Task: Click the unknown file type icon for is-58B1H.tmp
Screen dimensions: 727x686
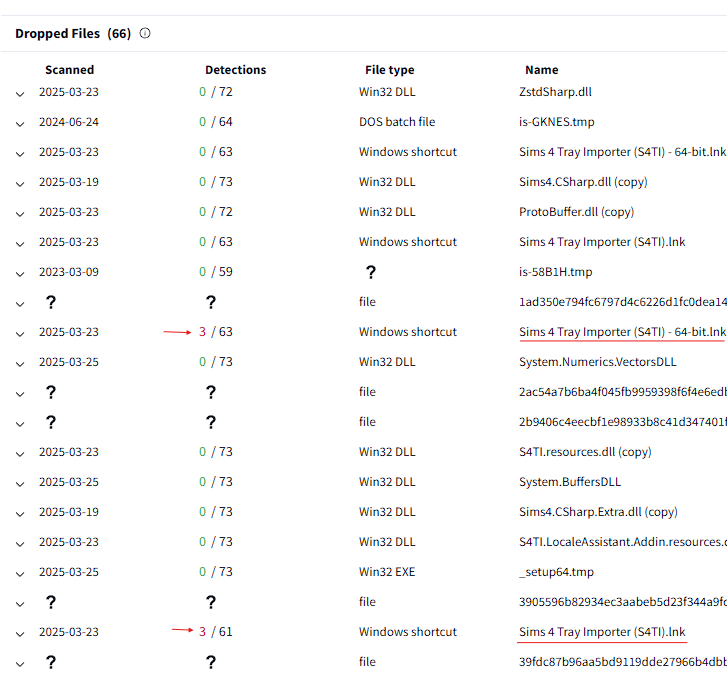Action: coord(371,272)
